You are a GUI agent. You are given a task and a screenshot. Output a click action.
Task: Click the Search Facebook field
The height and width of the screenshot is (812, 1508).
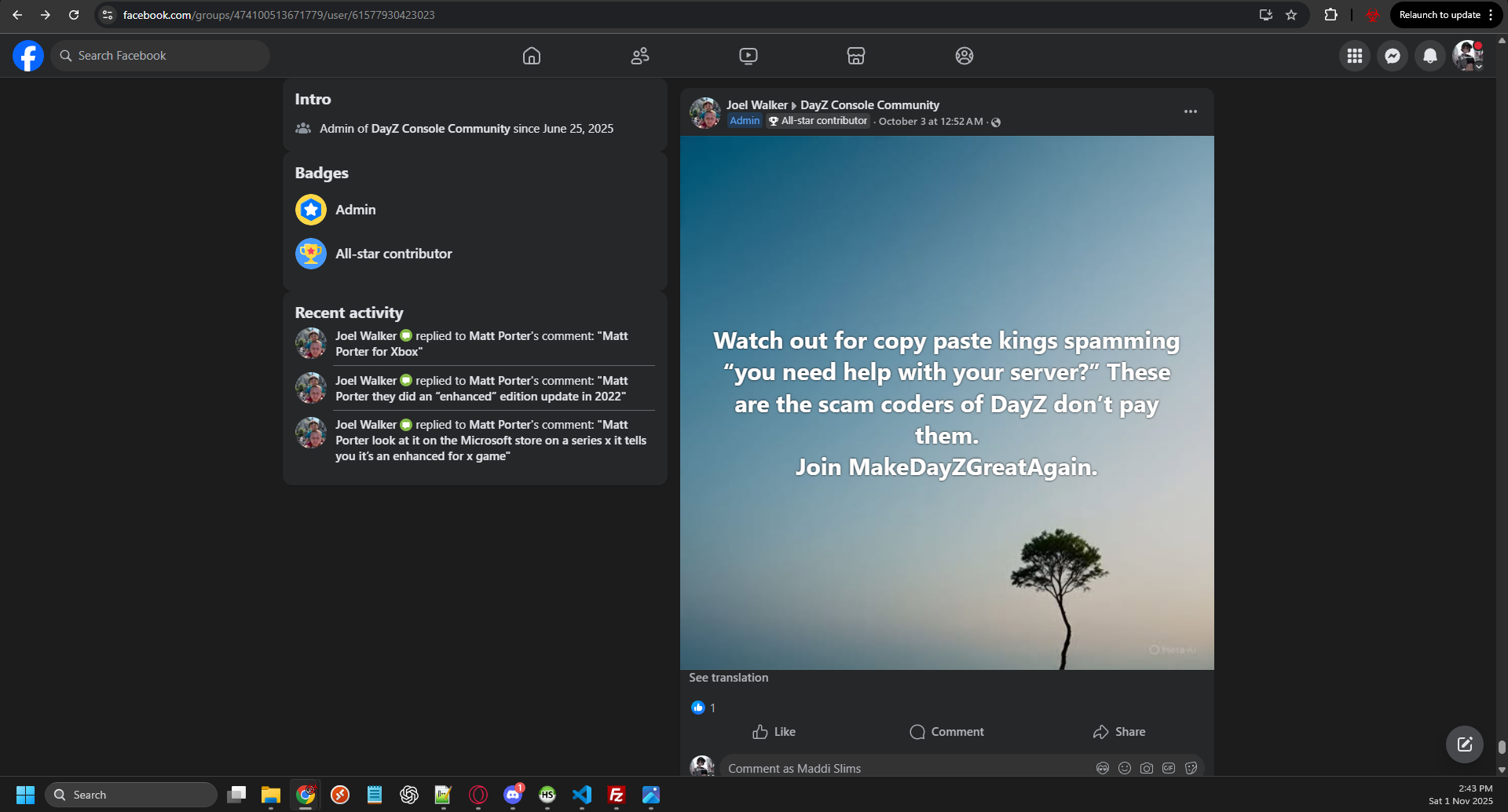click(x=160, y=56)
